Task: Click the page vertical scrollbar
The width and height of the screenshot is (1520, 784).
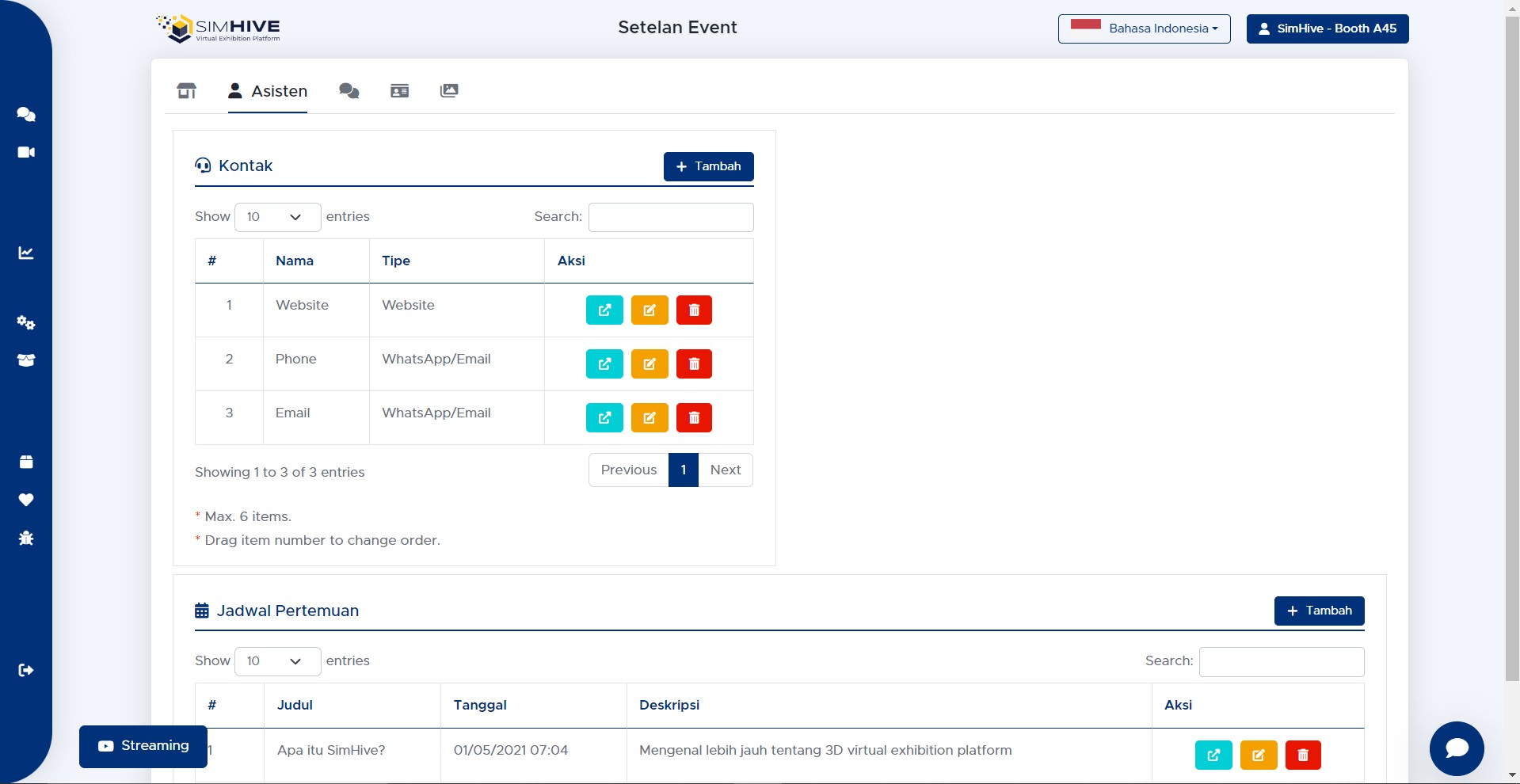Action: [x=1512, y=348]
